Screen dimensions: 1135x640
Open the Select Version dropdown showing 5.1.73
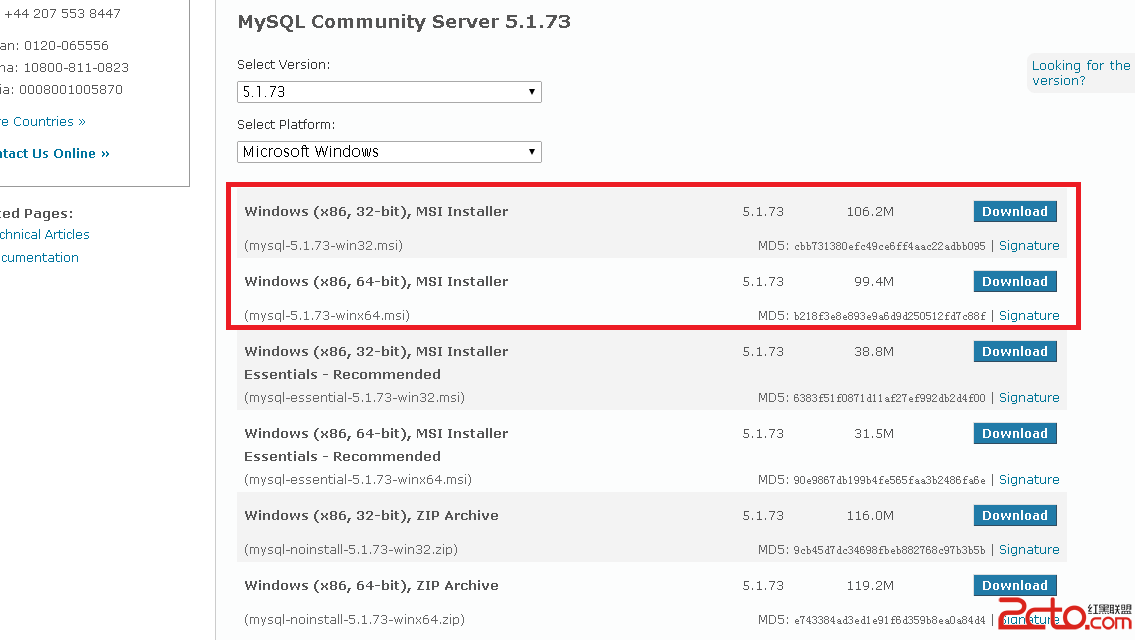click(389, 92)
